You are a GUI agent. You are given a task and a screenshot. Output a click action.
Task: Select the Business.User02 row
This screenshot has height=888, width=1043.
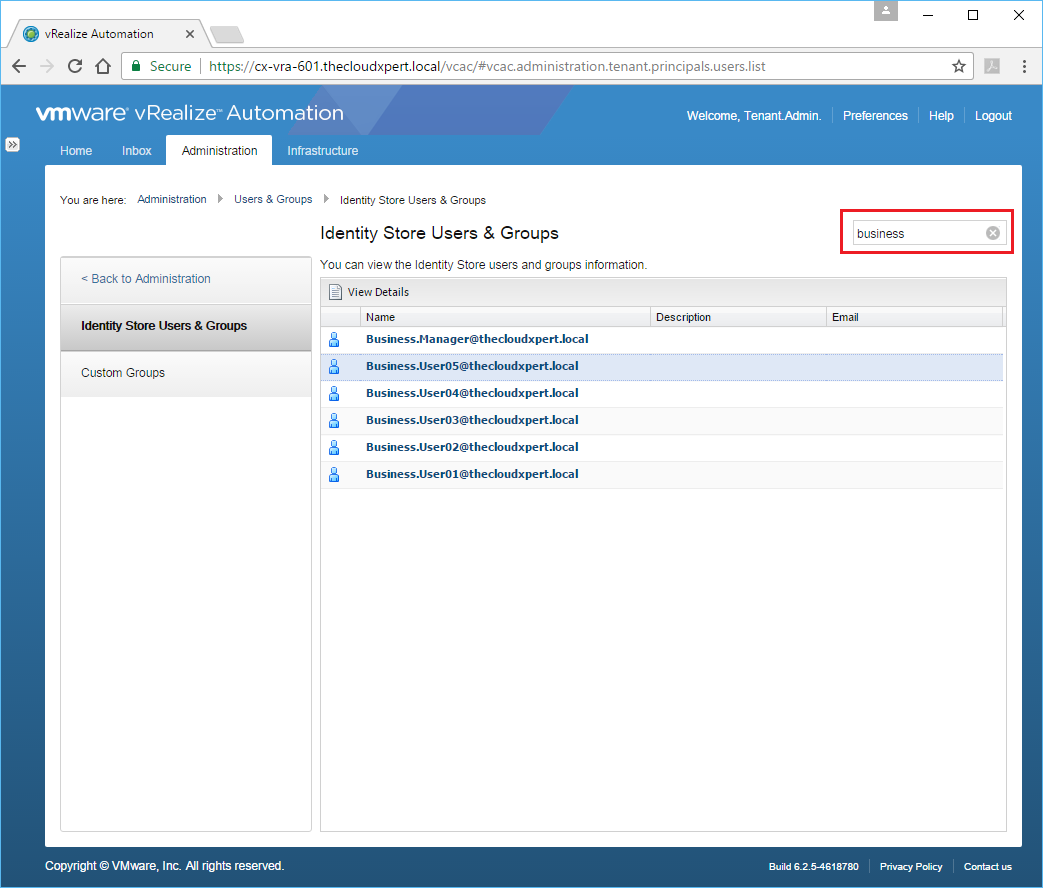(x=472, y=447)
